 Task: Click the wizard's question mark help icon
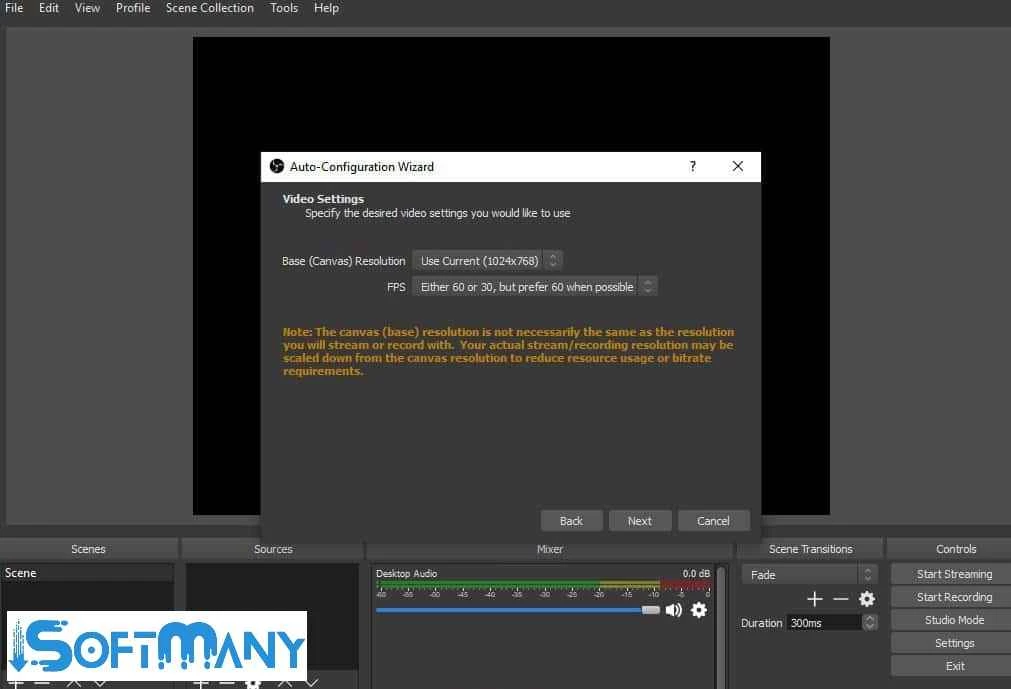click(x=693, y=167)
